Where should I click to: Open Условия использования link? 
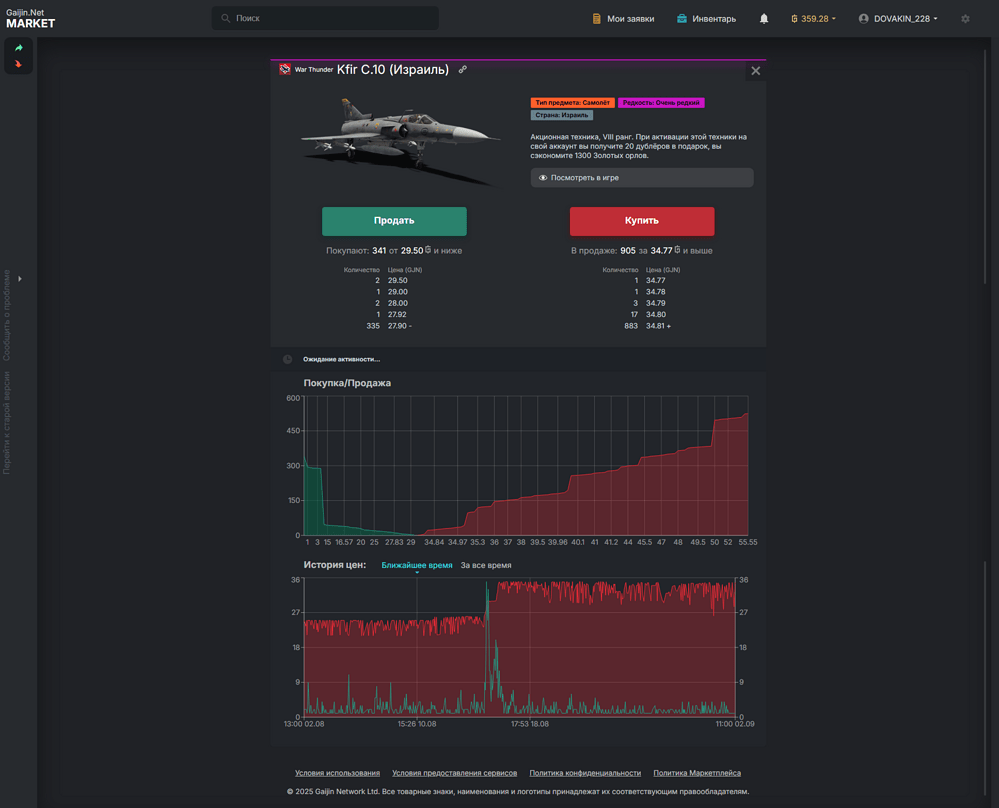tap(337, 773)
